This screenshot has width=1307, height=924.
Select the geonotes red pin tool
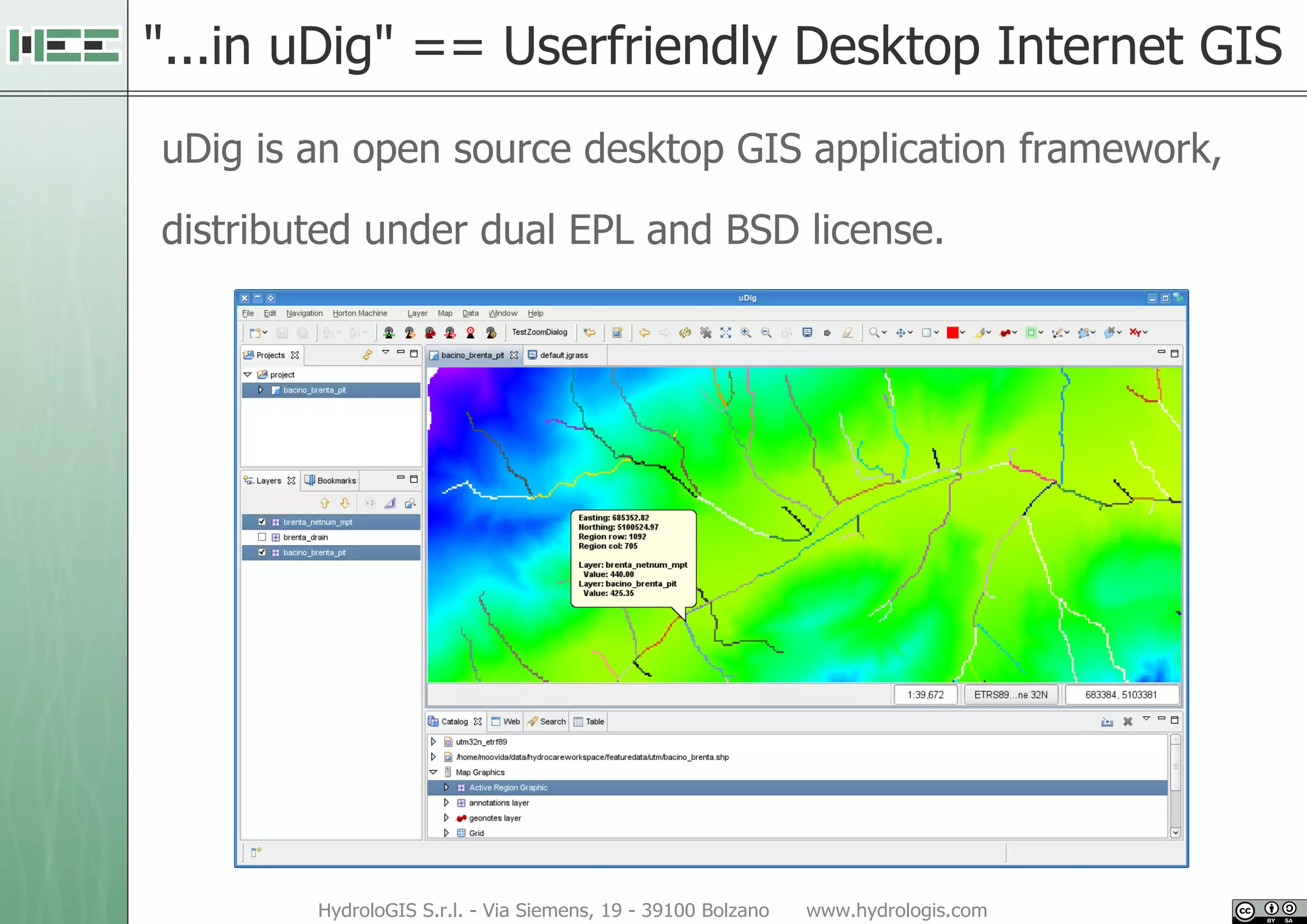click(1005, 332)
